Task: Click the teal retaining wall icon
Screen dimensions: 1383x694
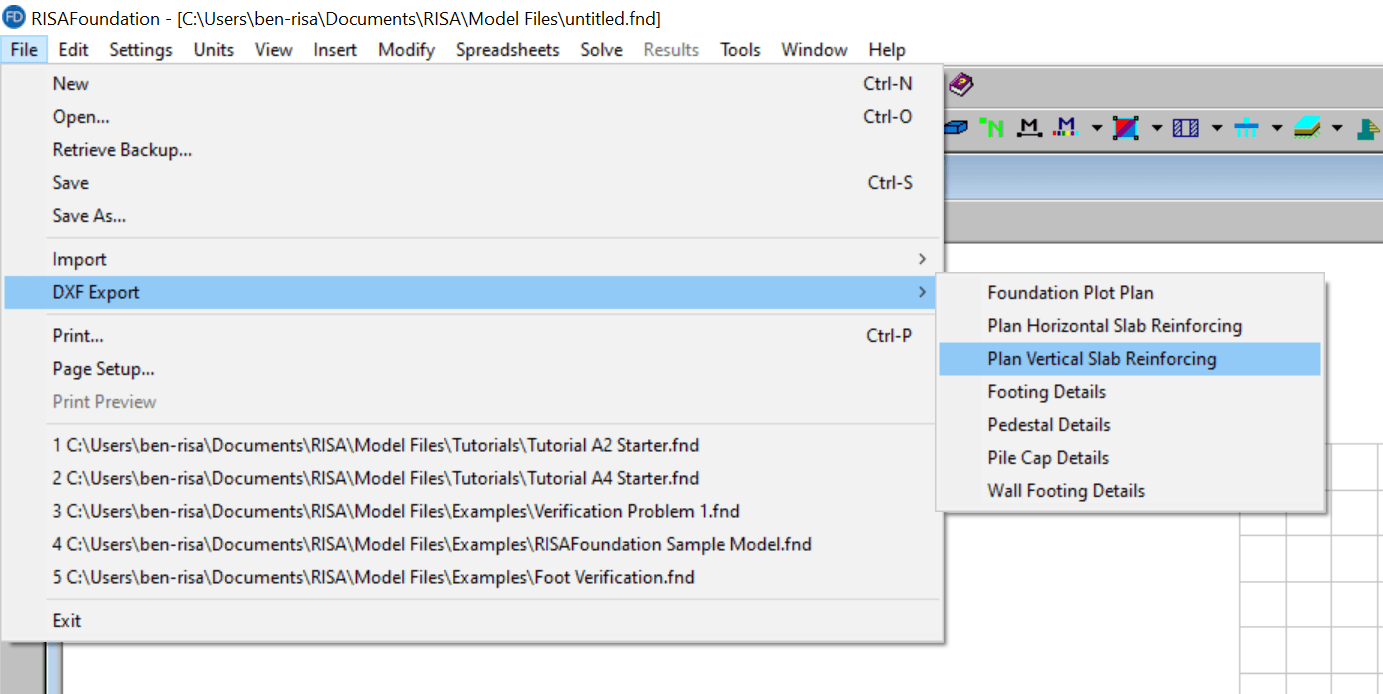Action: click(x=1368, y=127)
